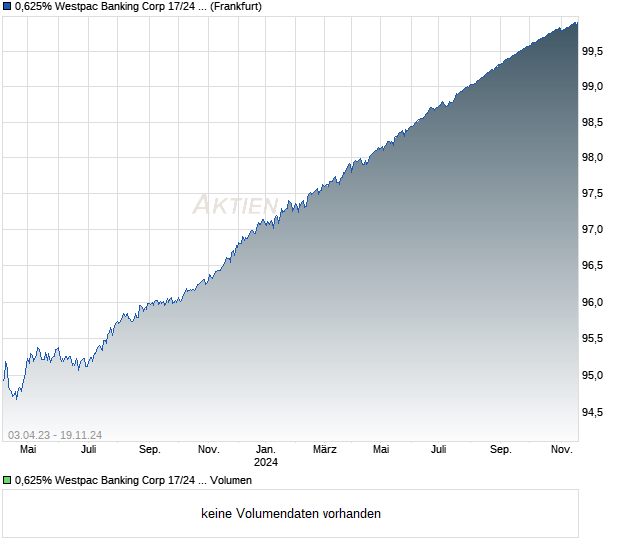Click the date range 03.04.23 - 19.11.24 label
The image size is (620, 546).
(55, 435)
